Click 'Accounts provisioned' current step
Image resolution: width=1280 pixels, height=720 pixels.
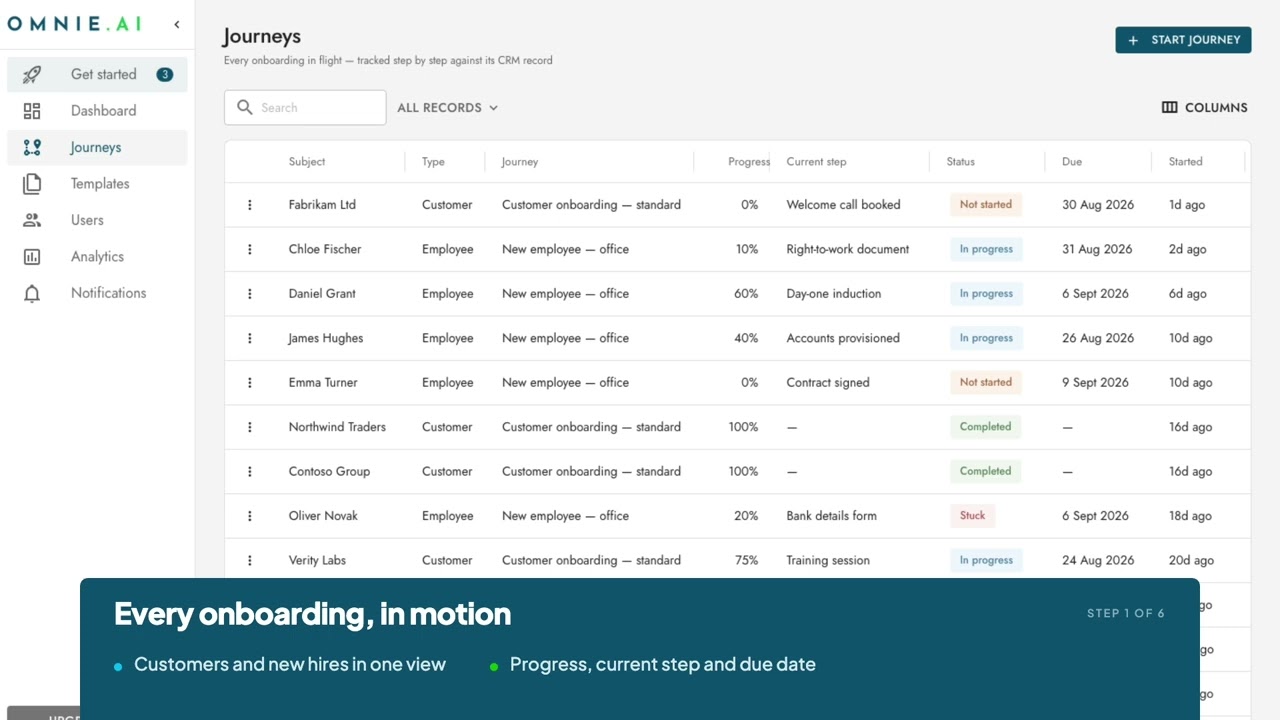pyautogui.click(x=843, y=338)
